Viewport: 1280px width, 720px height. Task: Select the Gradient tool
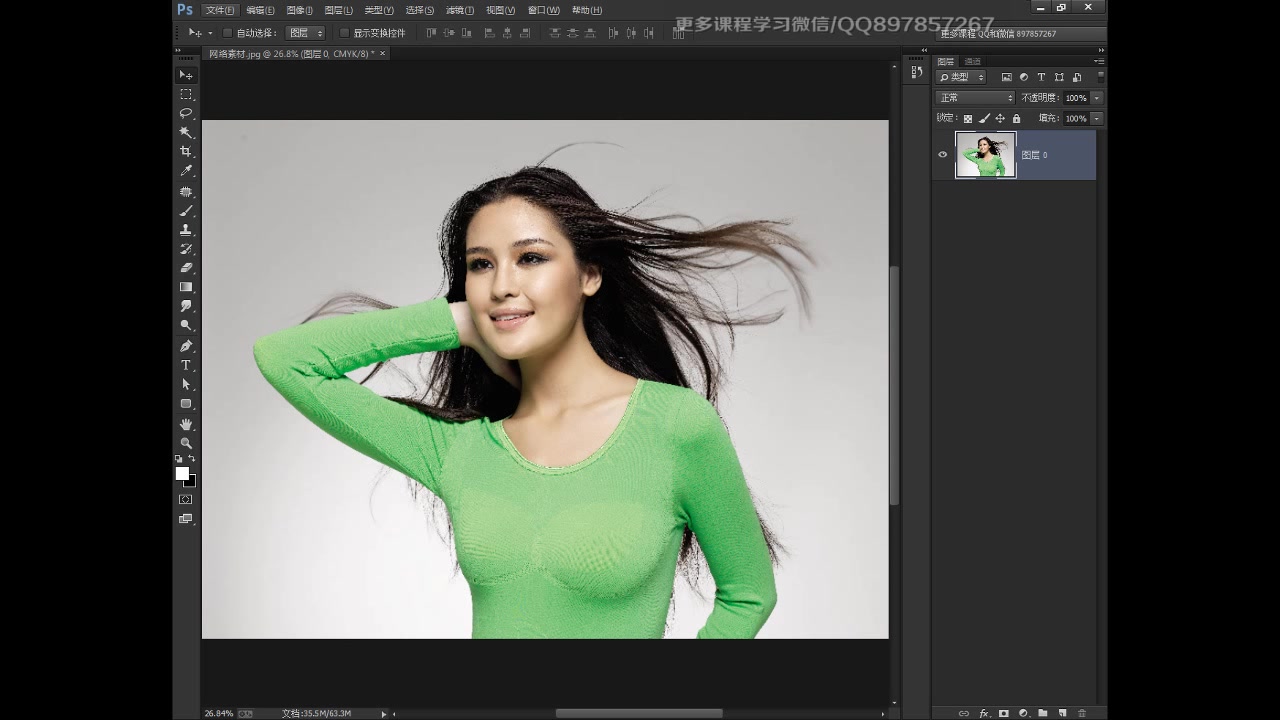point(186,287)
